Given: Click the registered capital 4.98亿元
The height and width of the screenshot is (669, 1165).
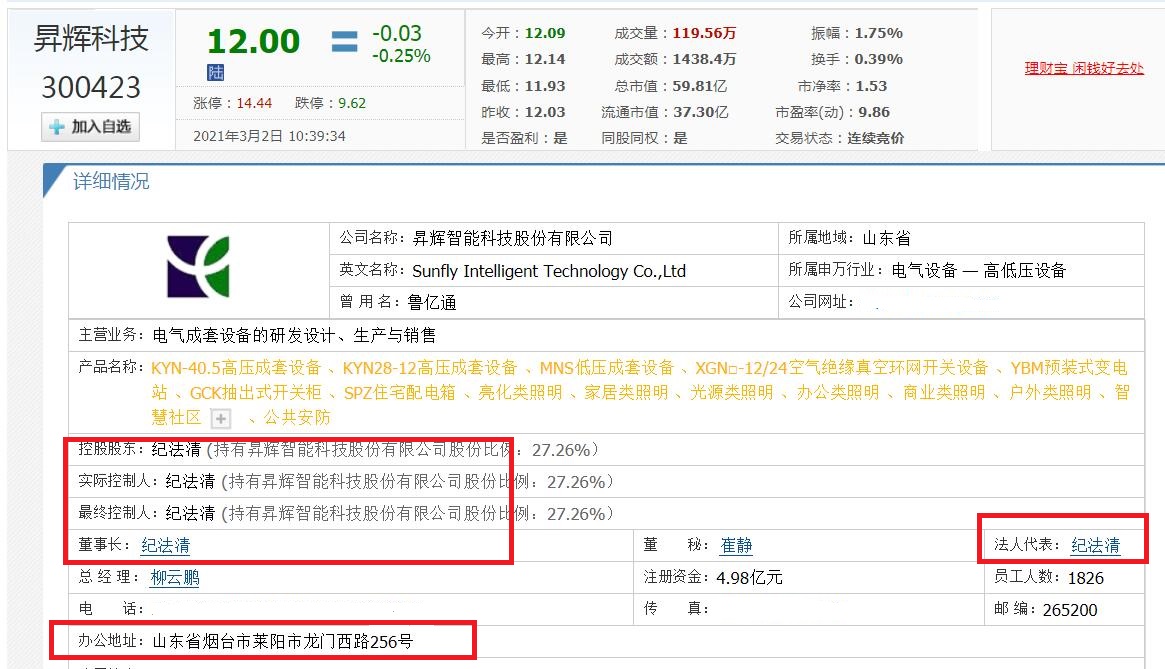Looking at the screenshot, I should [749, 578].
